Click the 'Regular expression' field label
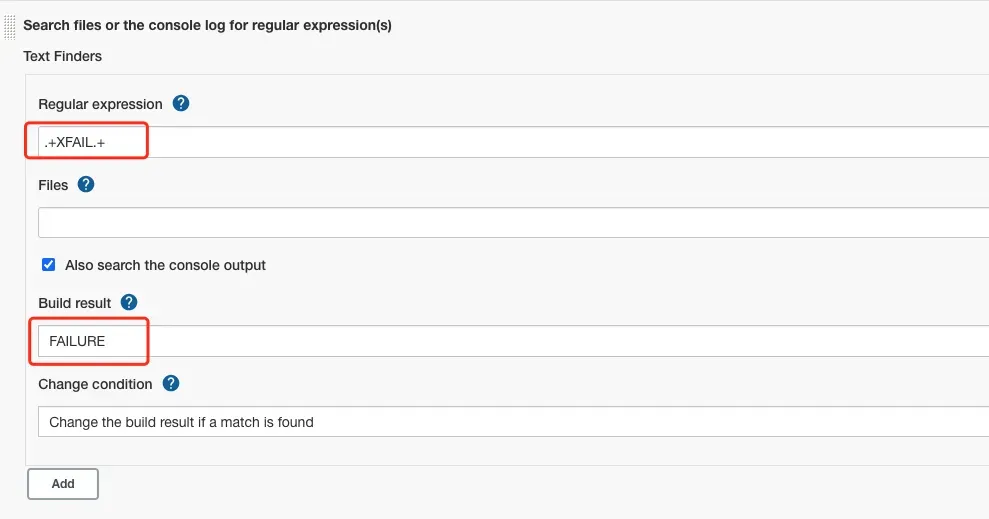This screenshot has width=989, height=519. (x=100, y=104)
